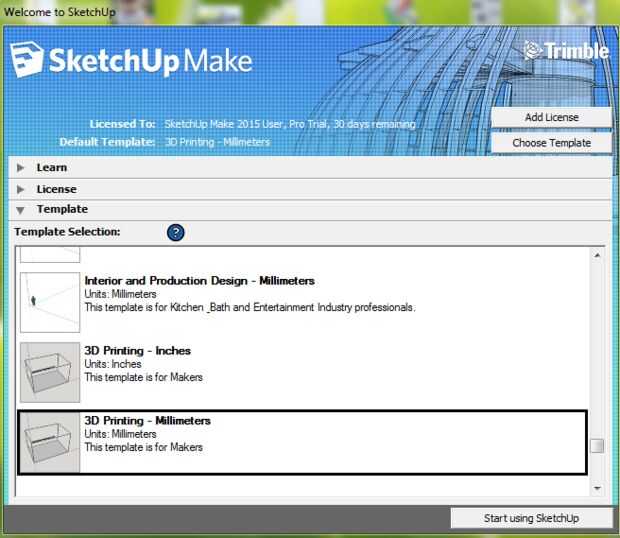Click the partially visible template thumbnail at list top

(50, 255)
